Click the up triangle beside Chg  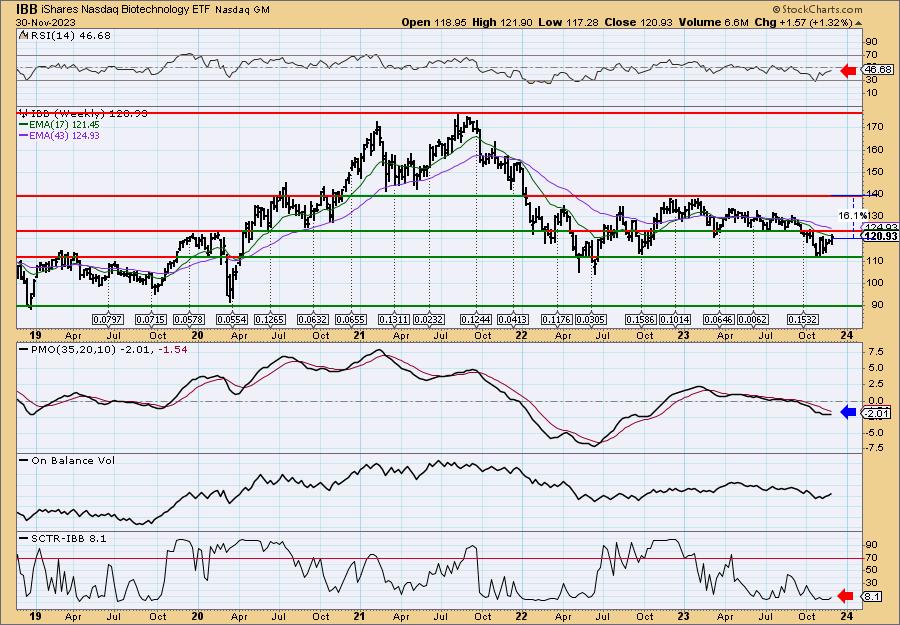tap(859, 23)
